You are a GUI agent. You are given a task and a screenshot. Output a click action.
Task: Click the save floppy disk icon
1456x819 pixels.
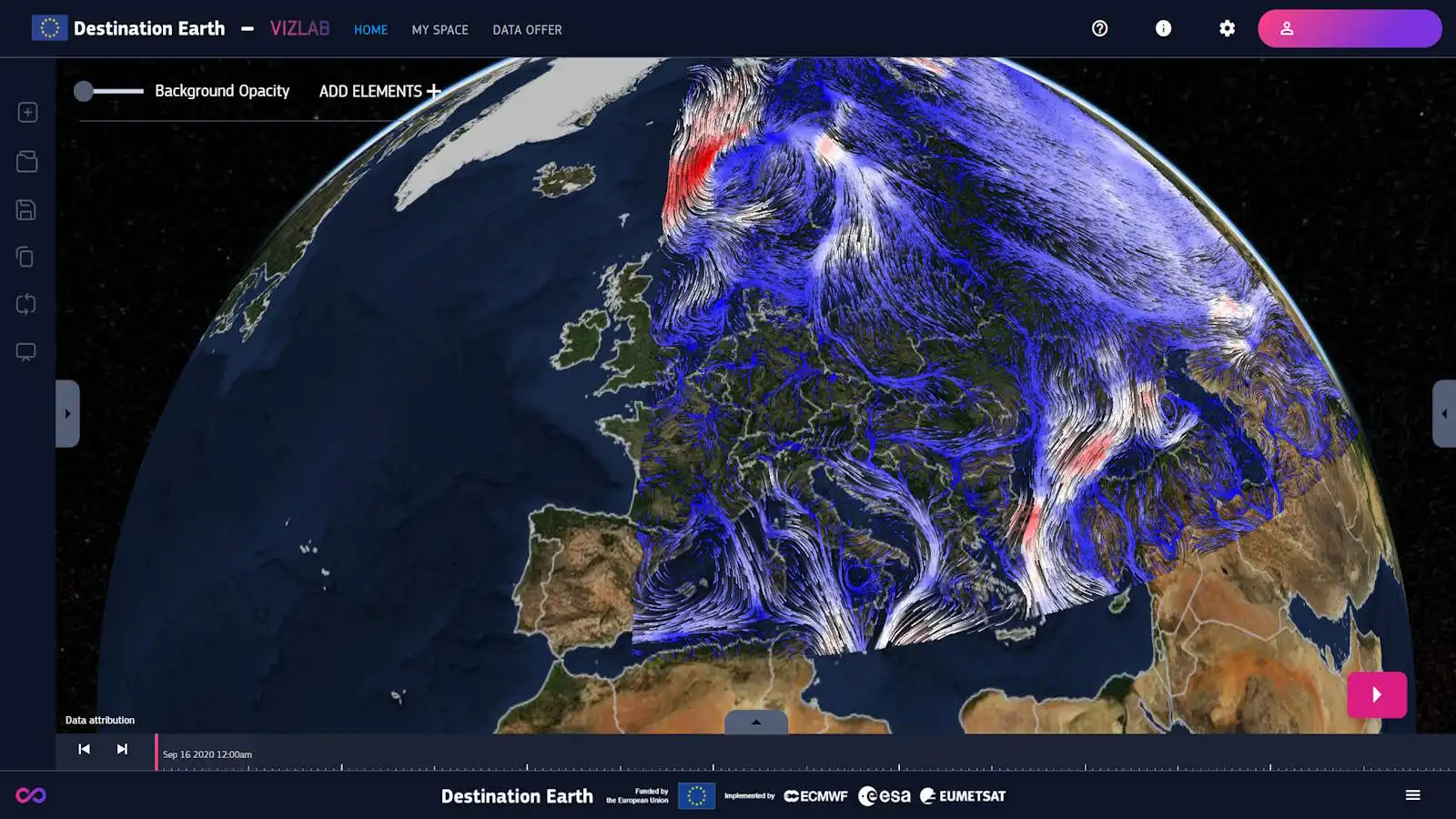point(26,209)
